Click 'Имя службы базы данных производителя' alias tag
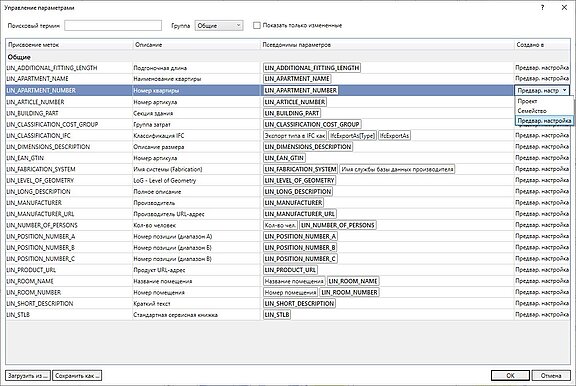The image size is (576, 386). pos(397,169)
